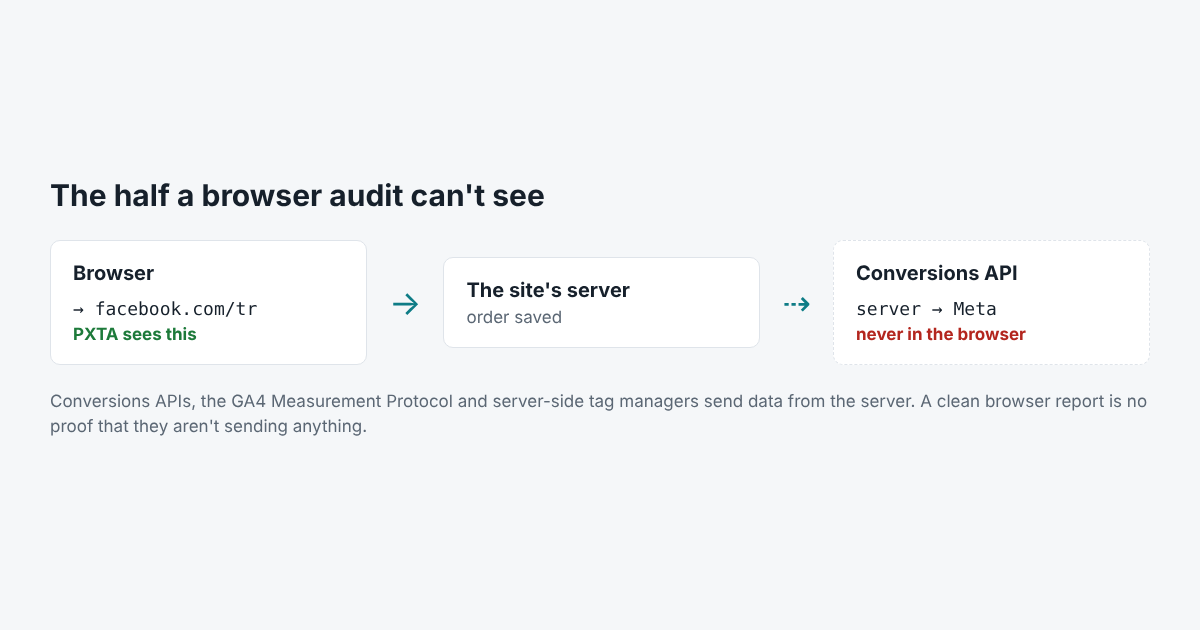Click the '→ facebook.com/tr' code text

tap(165, 309)
